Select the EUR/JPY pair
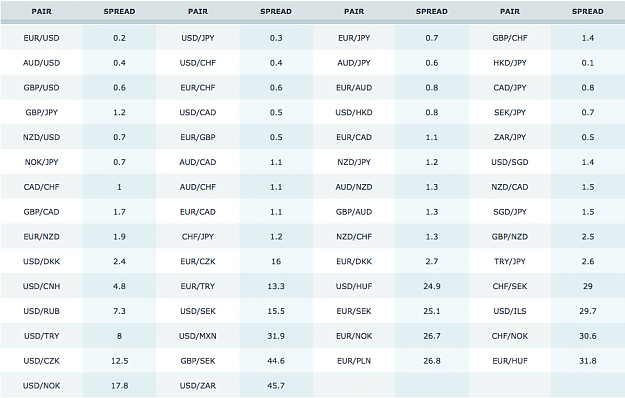This screenshot has width=625, height=398. click(354, 38)
